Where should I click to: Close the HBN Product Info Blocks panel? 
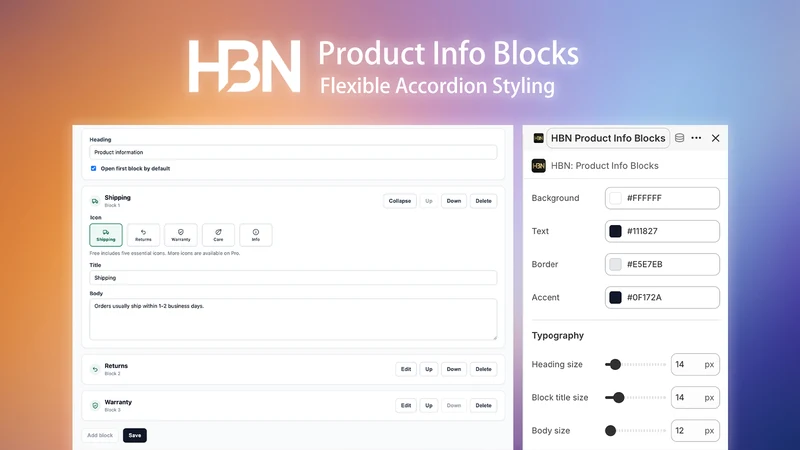pyautogui.click(x=715, y=138)
